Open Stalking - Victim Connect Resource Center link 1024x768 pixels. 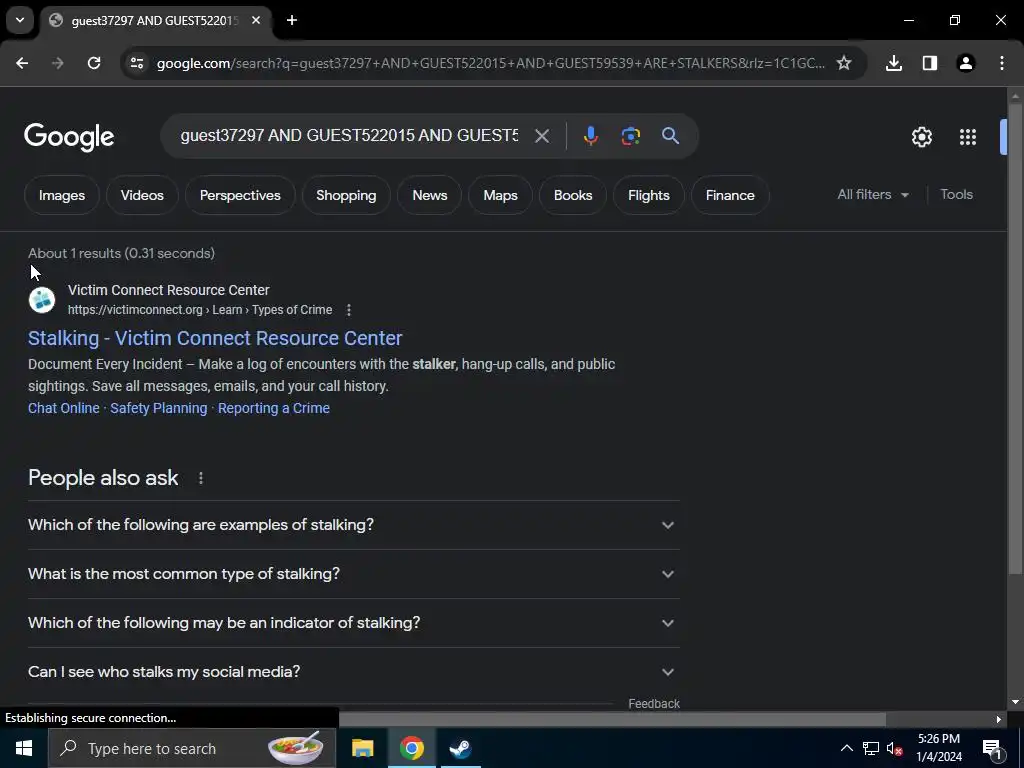pos(215,338)
